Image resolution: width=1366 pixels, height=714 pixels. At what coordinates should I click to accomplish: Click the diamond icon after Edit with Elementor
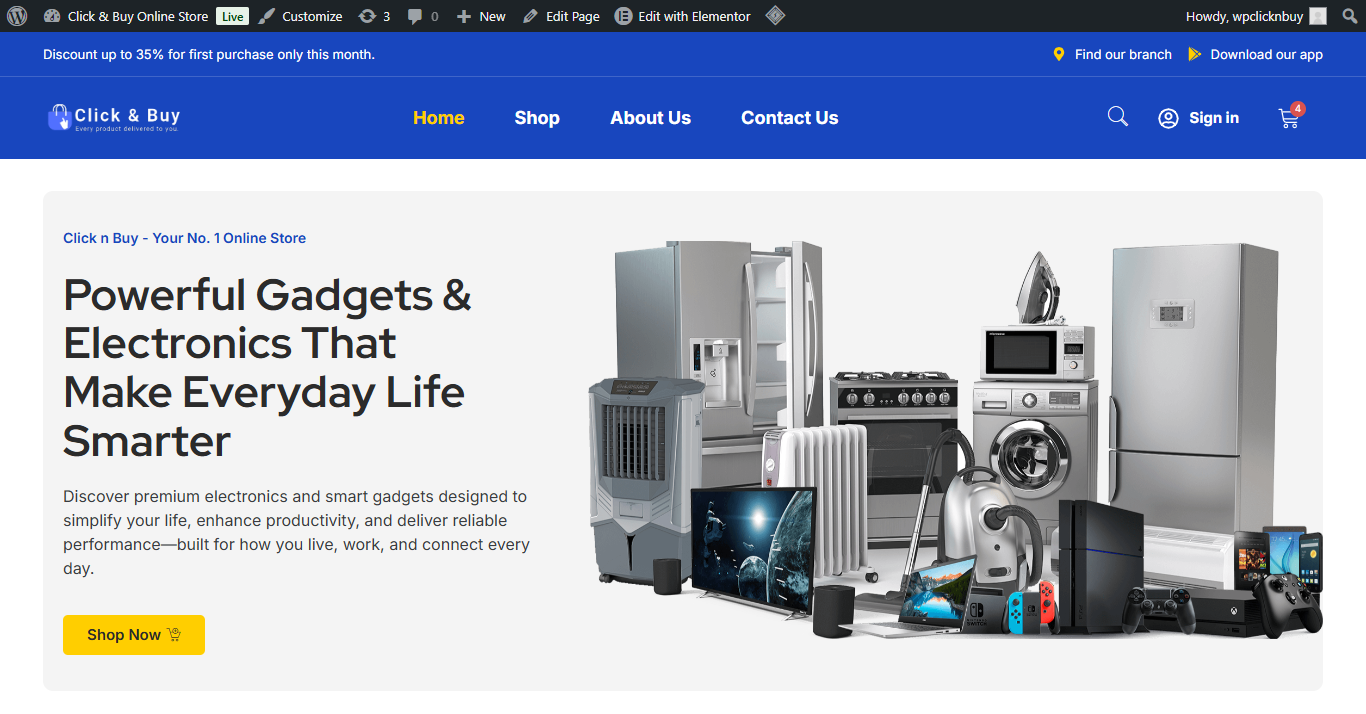(x=775, y=16)
